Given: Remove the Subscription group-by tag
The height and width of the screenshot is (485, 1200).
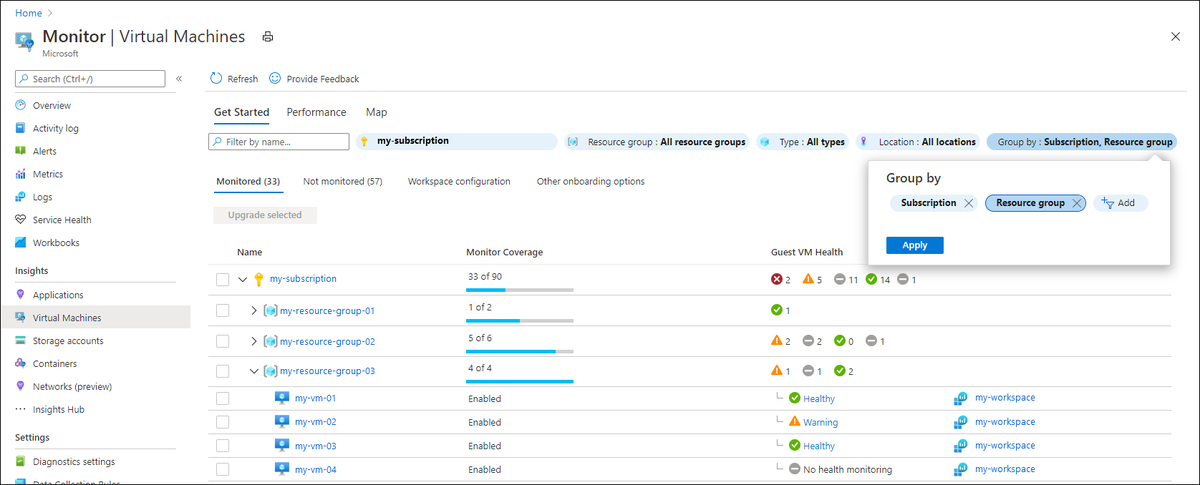Looking at the screenshot, I should point(968,203).
